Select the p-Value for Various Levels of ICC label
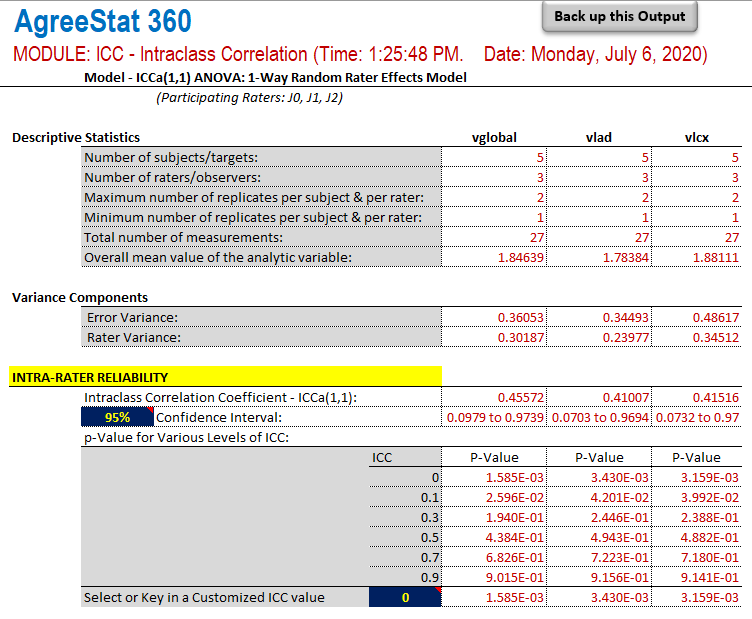 (x=187, y=437)
